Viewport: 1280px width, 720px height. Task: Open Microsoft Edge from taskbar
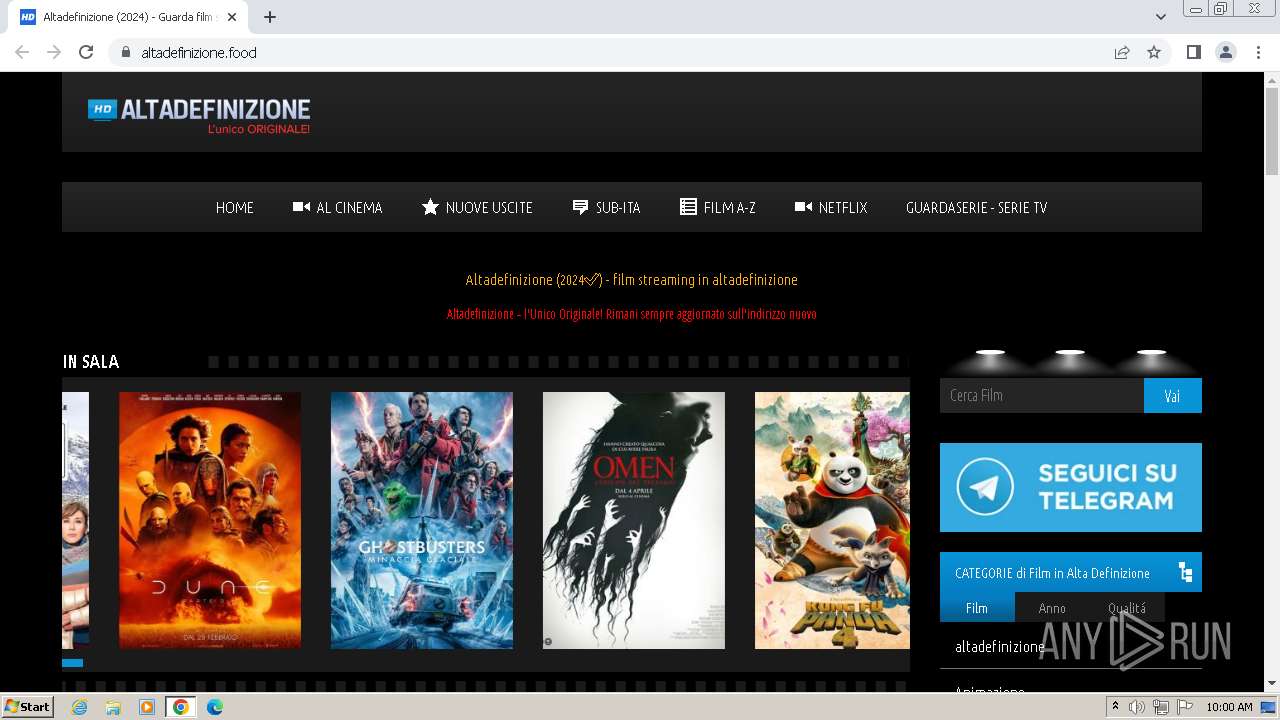tap(215, 707)
